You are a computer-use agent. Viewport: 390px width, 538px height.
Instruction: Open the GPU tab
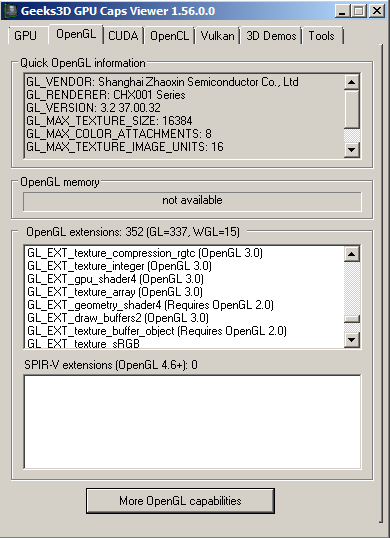[x=26, y=36]
